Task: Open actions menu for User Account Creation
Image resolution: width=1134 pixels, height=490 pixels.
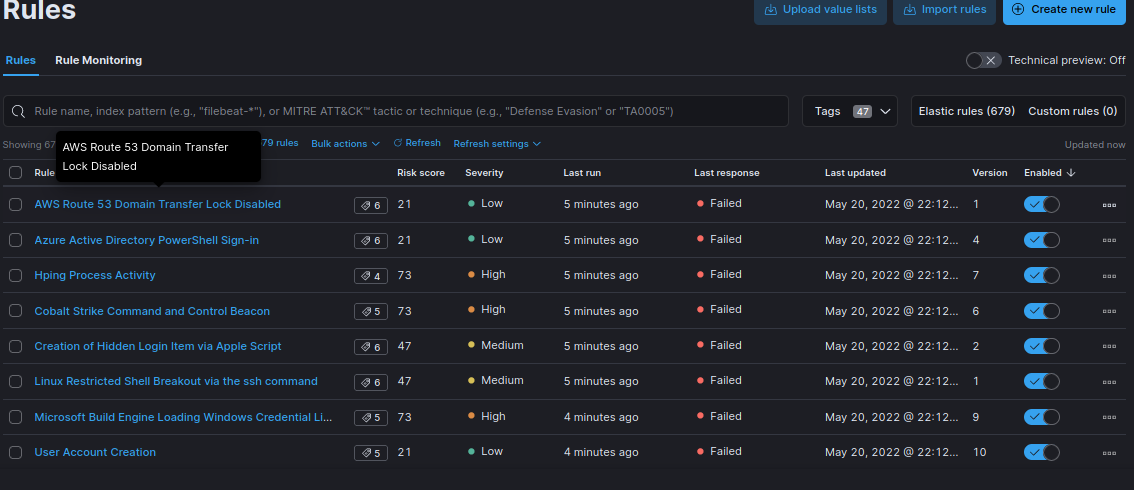Action: tap(1109, 453)
